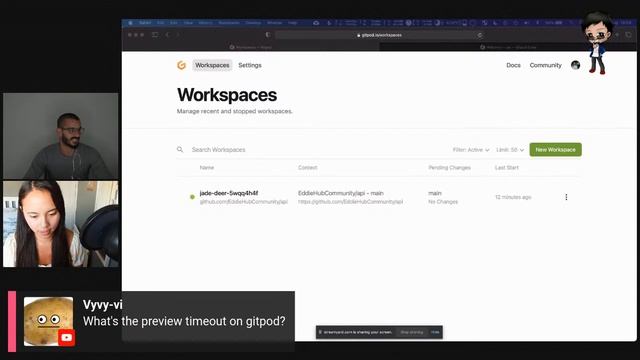
Task: Click the potato avatar of Vyvy-vi
Action: click(x=48, y=321)
